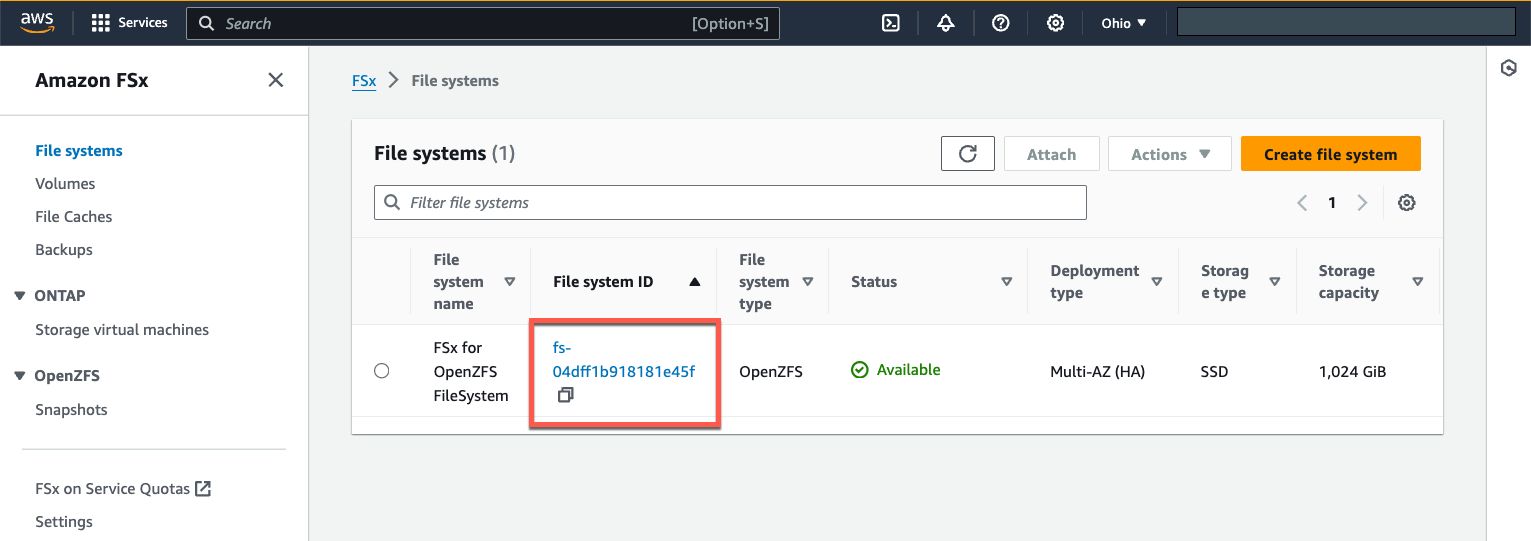Open Backups in sidebar
The image size is (1531, 541).
click(64, 250)
